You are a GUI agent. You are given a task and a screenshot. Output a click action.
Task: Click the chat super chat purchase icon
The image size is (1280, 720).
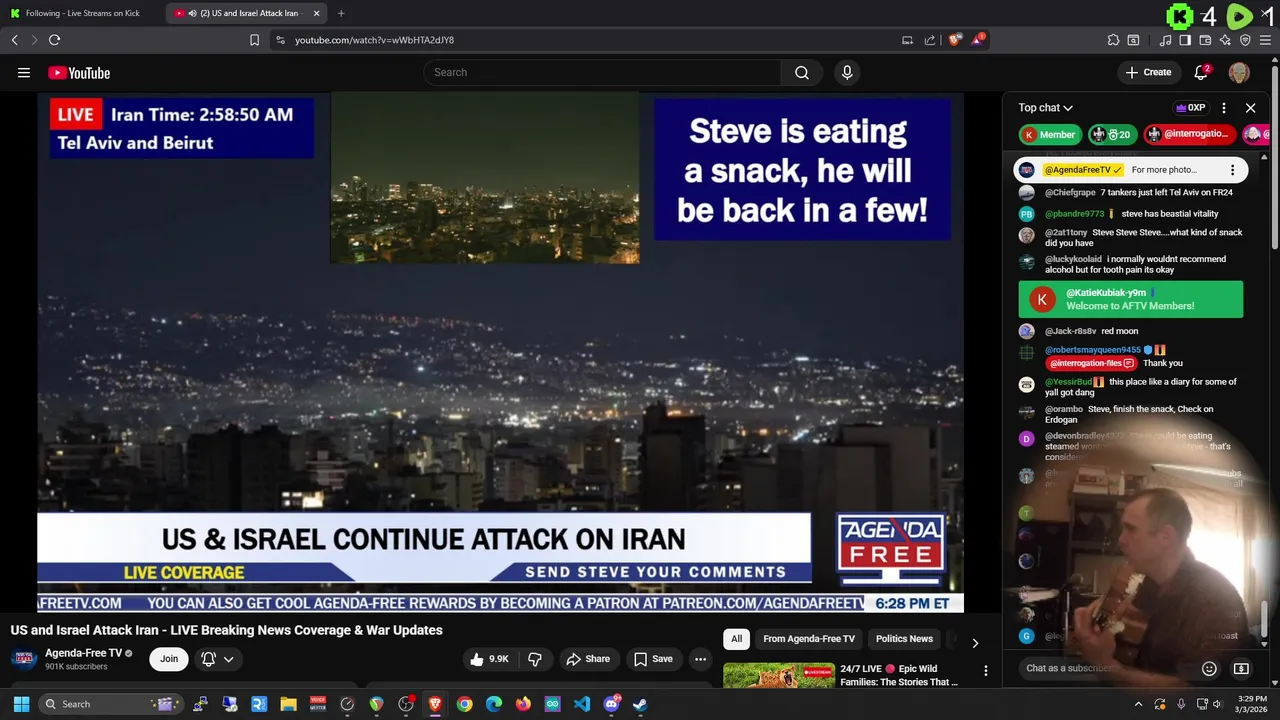[x=1241, y=668]
